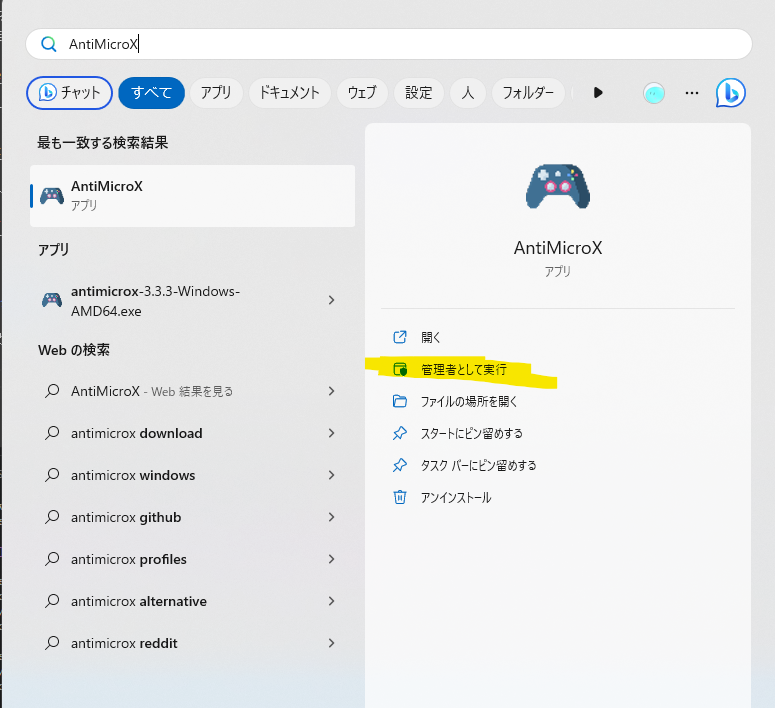
Task: Expand the antimicrox download chevron
Action: [331, 433]
